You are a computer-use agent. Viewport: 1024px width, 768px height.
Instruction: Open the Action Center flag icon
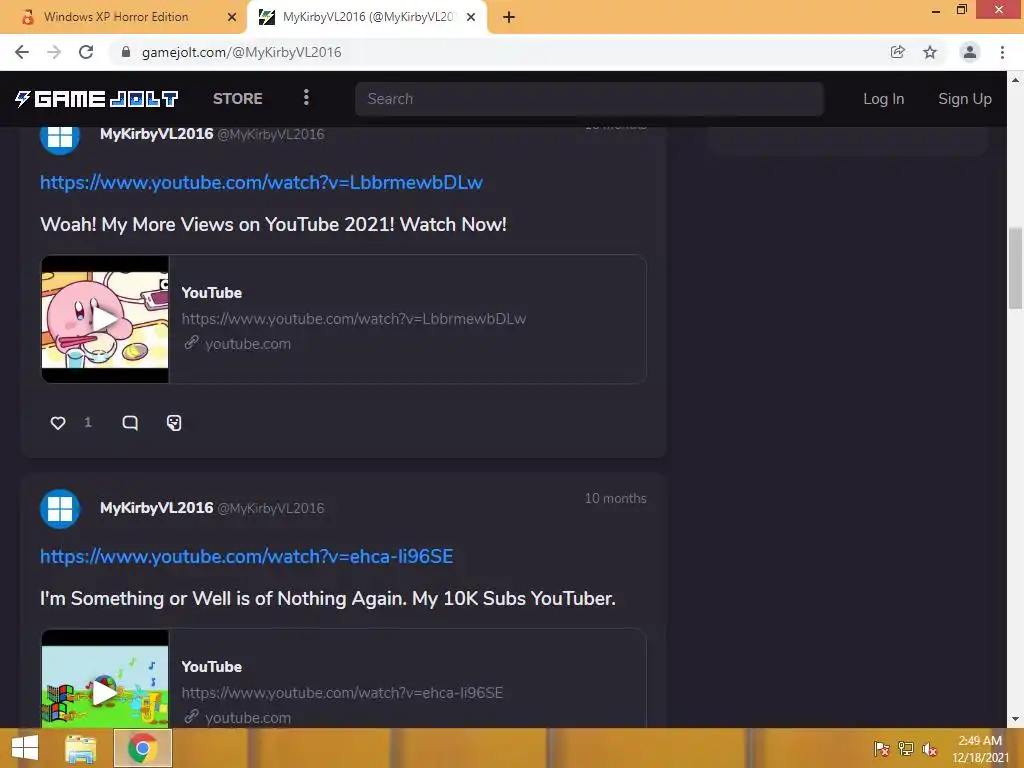[882, 749]
